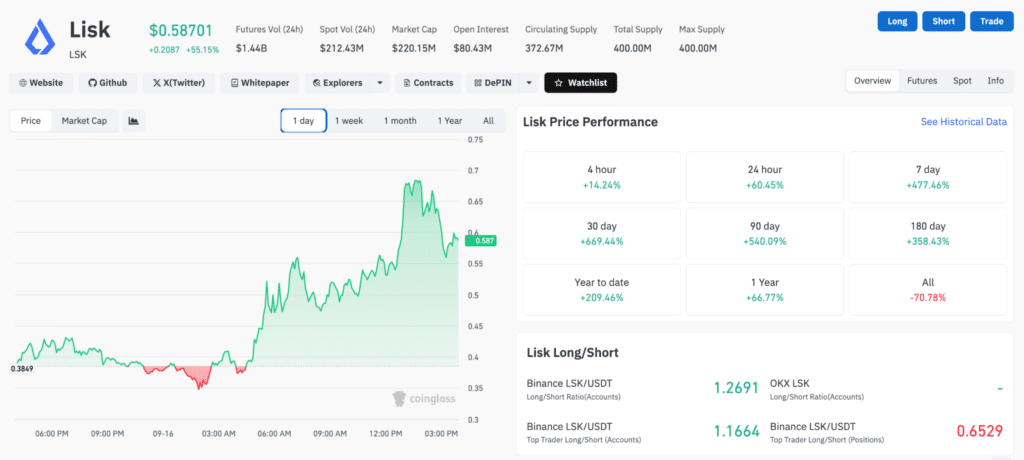Viewport: 1024px width, 460px height.
Task: Open the Github link button
Action: [x=108, y=83]
